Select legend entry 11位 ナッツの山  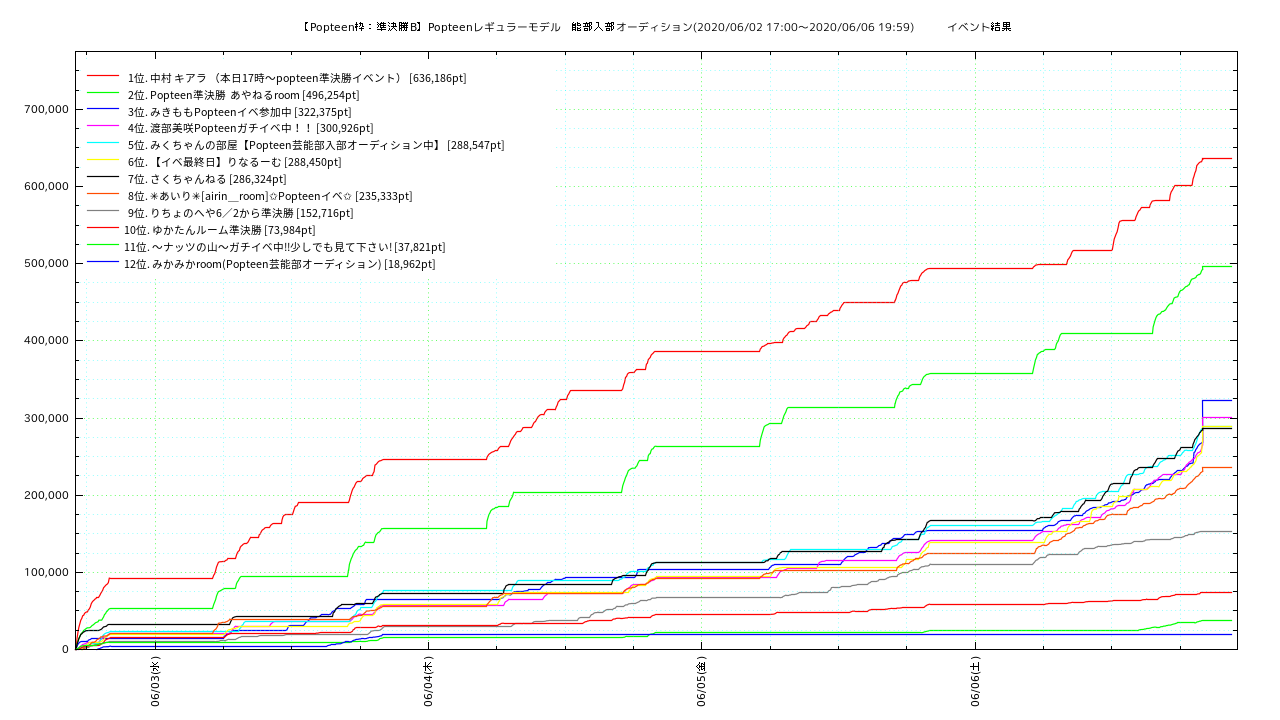click(x=284, y=247)
